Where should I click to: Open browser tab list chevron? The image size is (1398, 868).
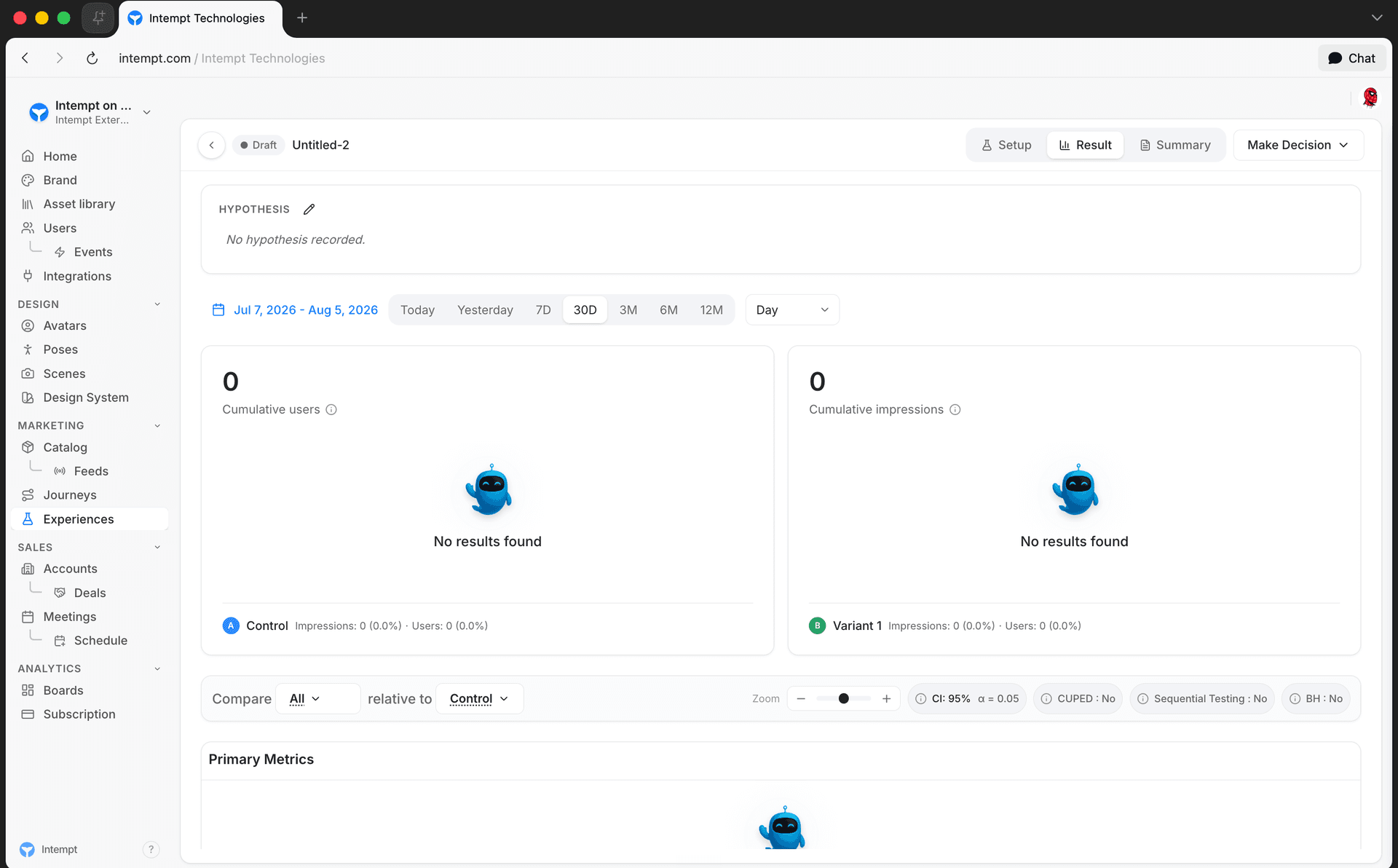tap(1376, 17)
